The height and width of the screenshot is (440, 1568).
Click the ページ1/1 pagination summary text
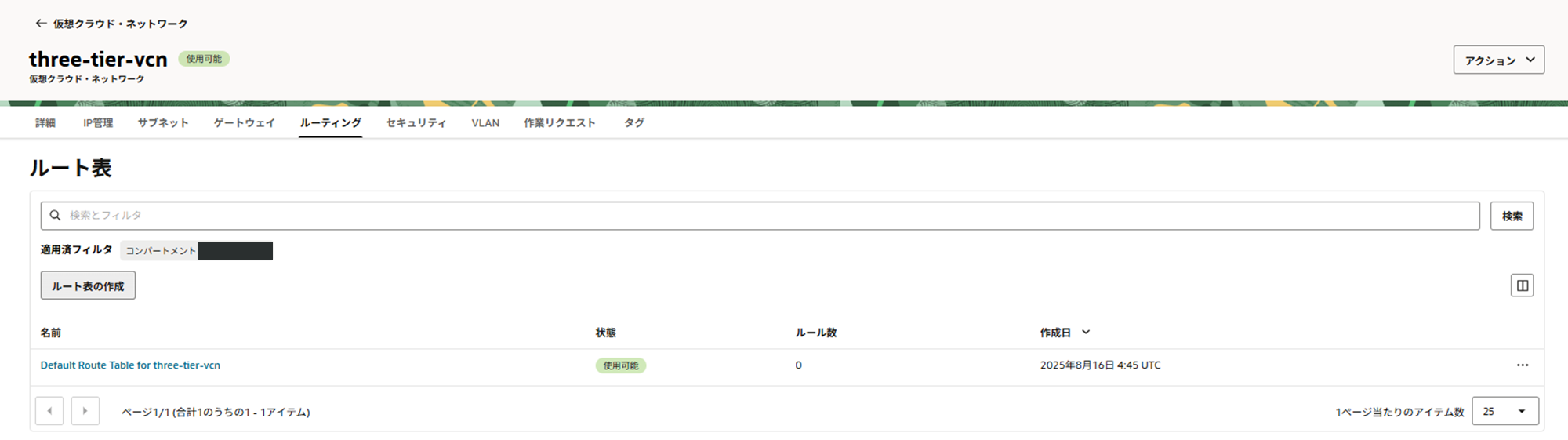pyautogui.click(x=216, y=412)
